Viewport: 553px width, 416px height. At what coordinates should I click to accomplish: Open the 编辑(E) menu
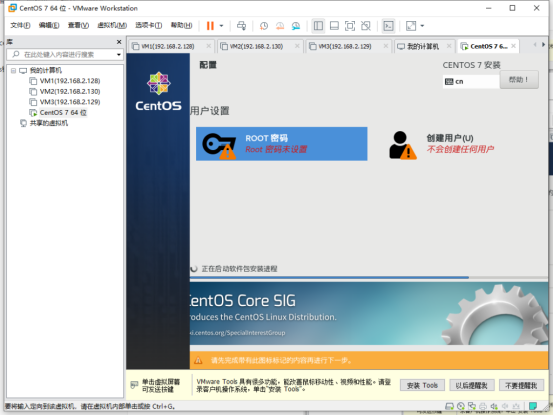[49, 25]
